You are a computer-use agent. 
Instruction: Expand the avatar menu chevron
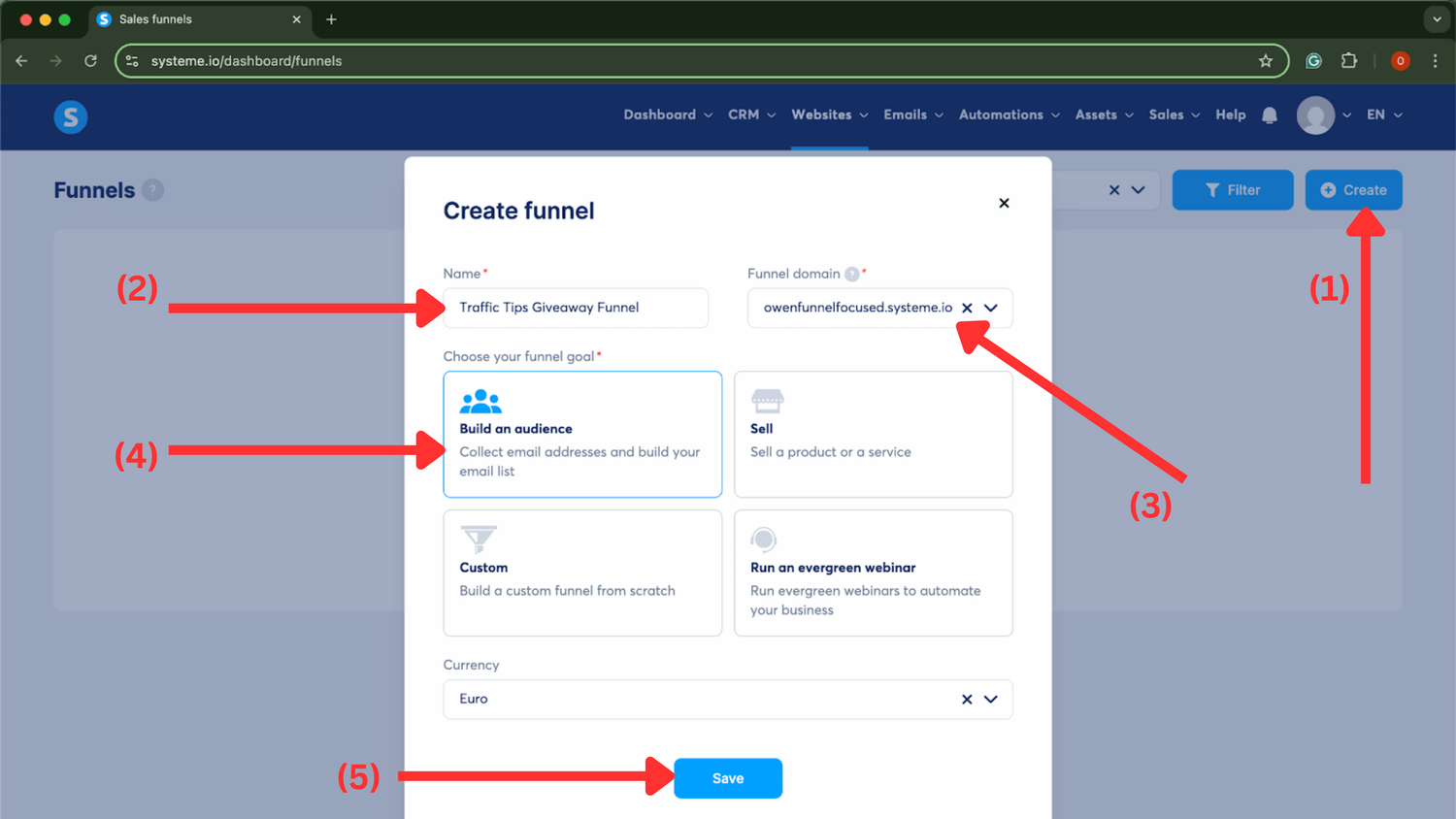[1346, 115]
